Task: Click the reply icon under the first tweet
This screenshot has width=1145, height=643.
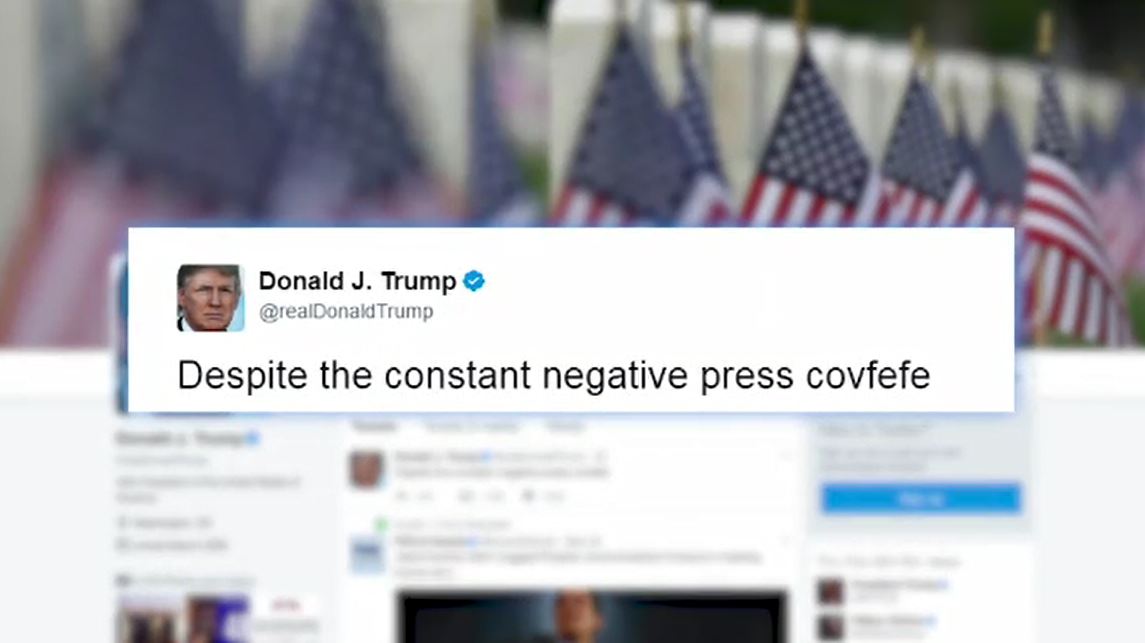Action: pyautogui.click(x=402, y=496)
